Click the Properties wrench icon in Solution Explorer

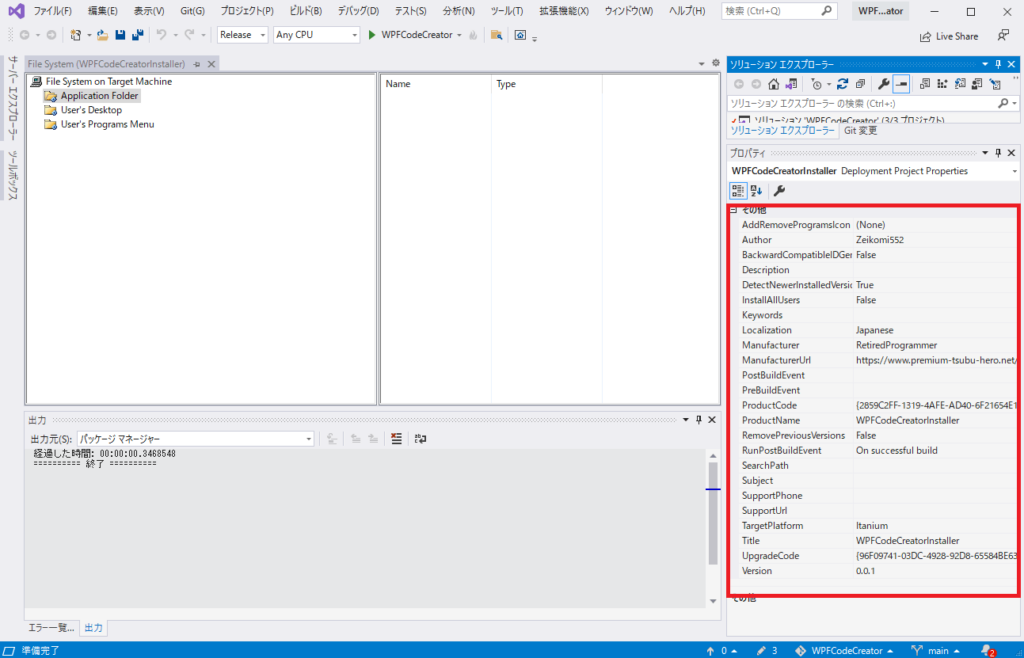click(x=884, y=84)
